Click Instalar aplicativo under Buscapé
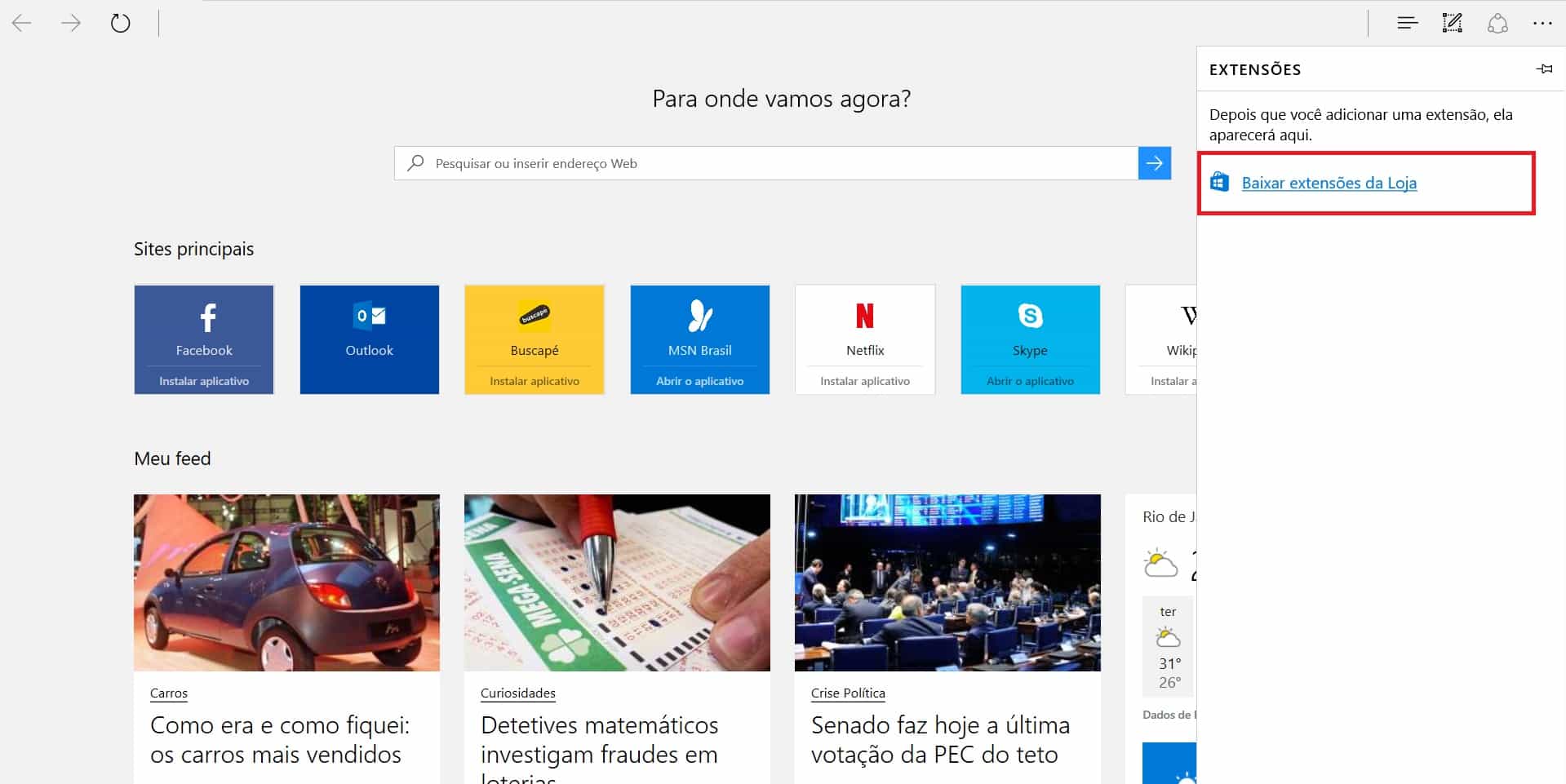This screenshot has height=784, width=1566. [x=535, y=381]
